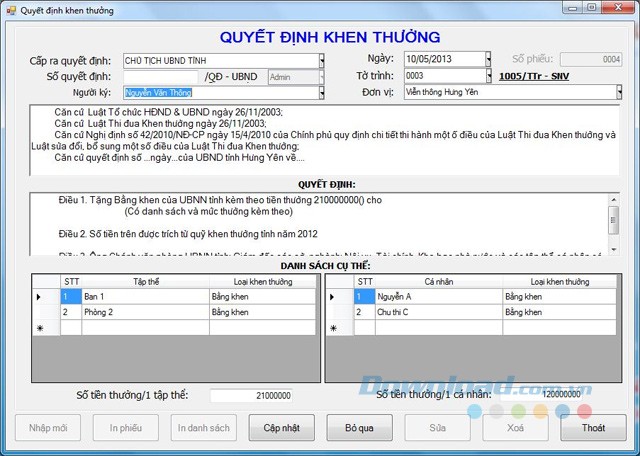640x456 pixels.
Task: Click the window minimize button
Action: [x=573, y=8]
